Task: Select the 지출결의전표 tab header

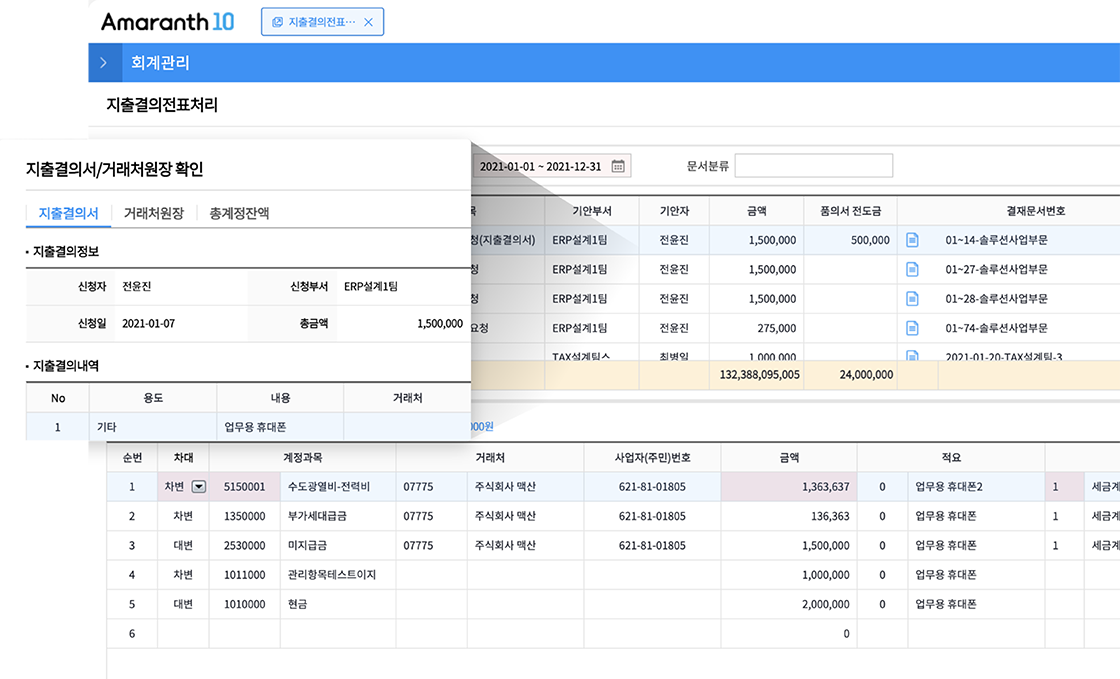Action: [x=322, y=22]
